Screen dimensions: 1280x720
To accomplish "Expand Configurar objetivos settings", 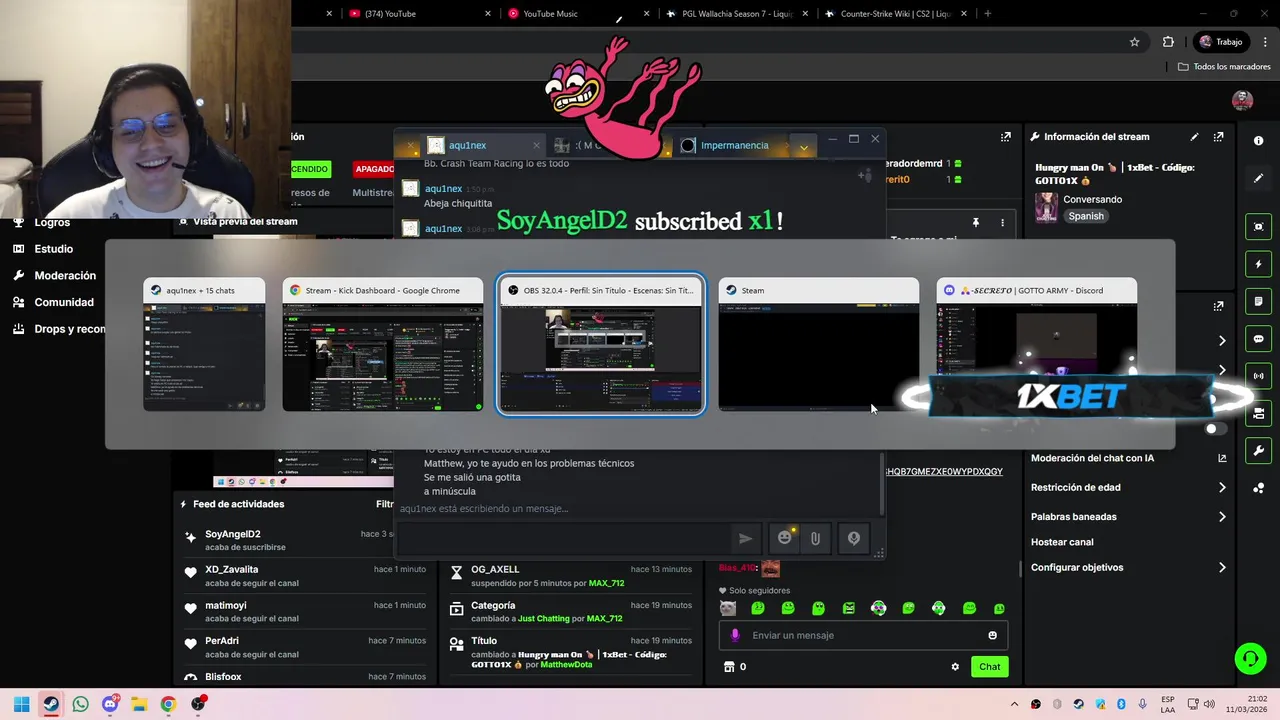I will pyautogui.click(x=1129, y=567).
